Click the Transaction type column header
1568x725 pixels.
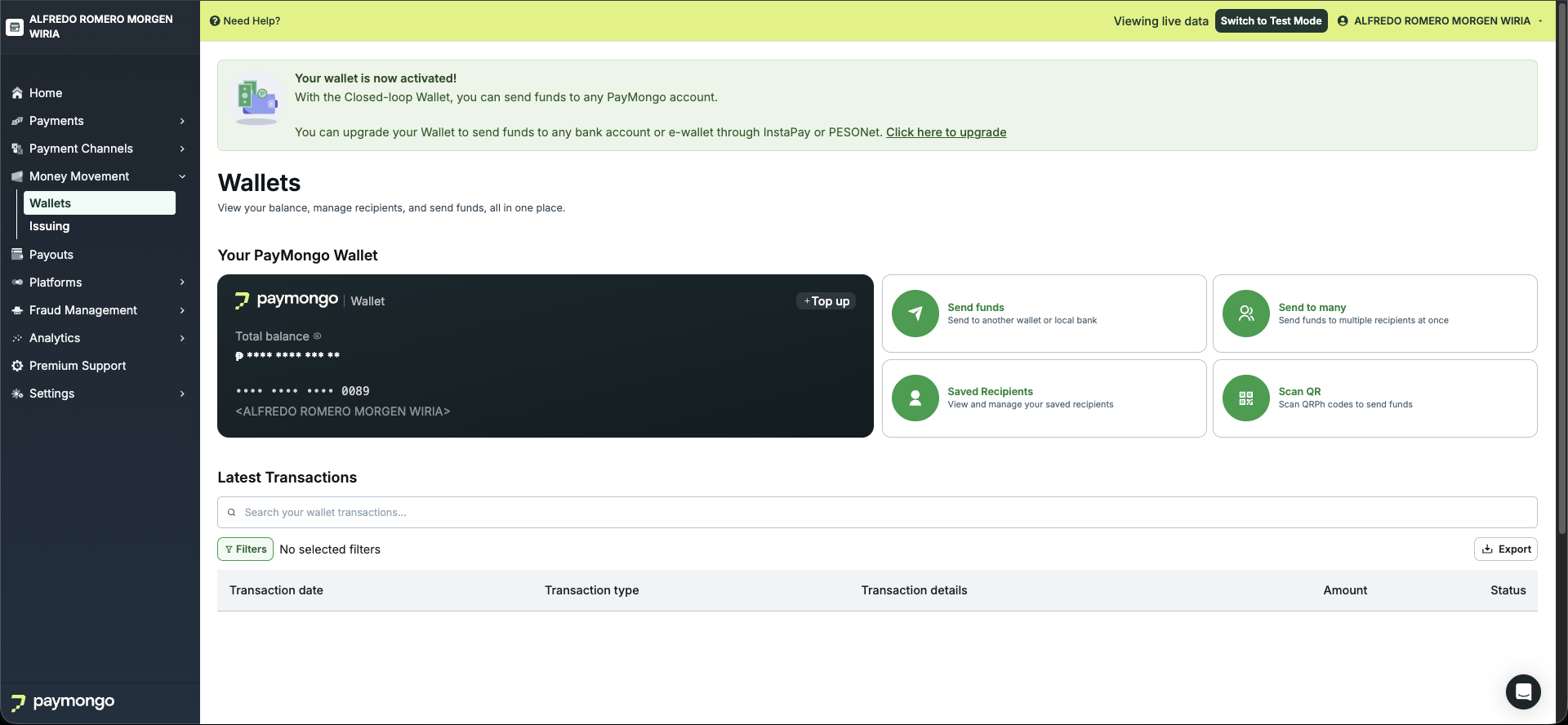coord(591,590)
